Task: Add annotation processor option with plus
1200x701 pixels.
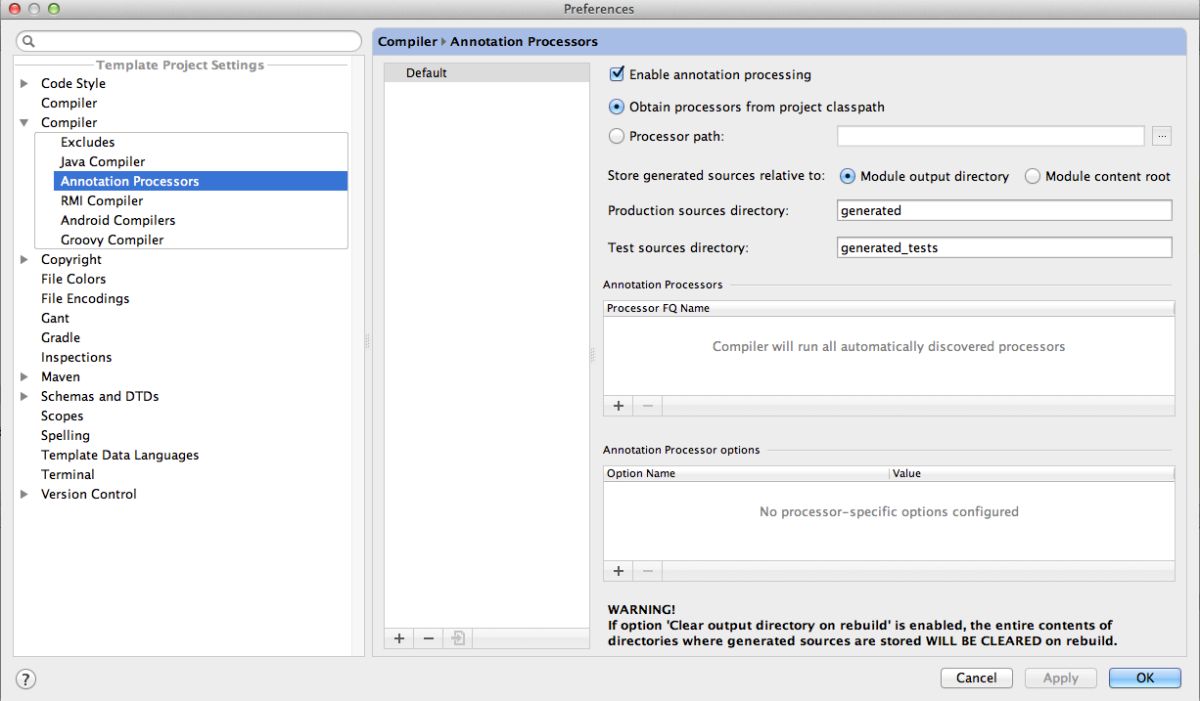Action: pos(618,571)
